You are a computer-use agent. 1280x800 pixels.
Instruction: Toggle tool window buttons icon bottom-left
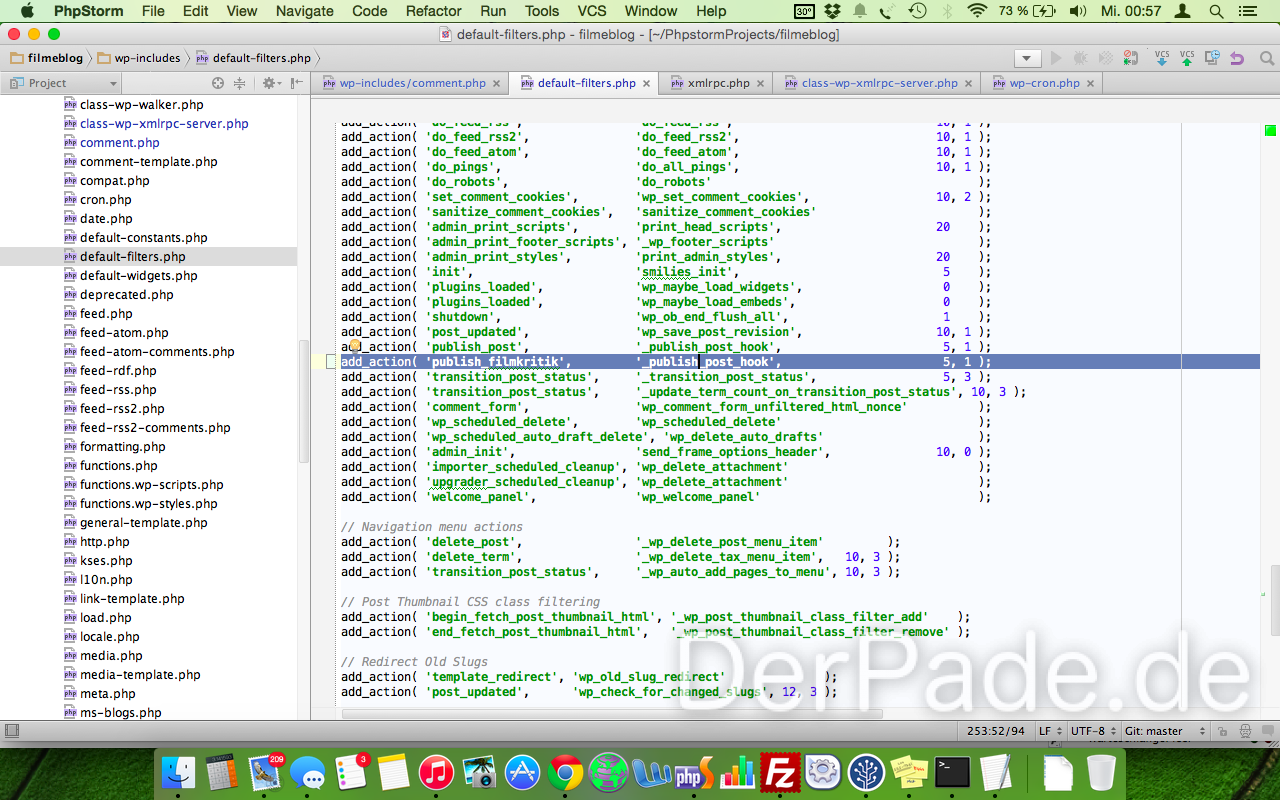pos(11,732)
